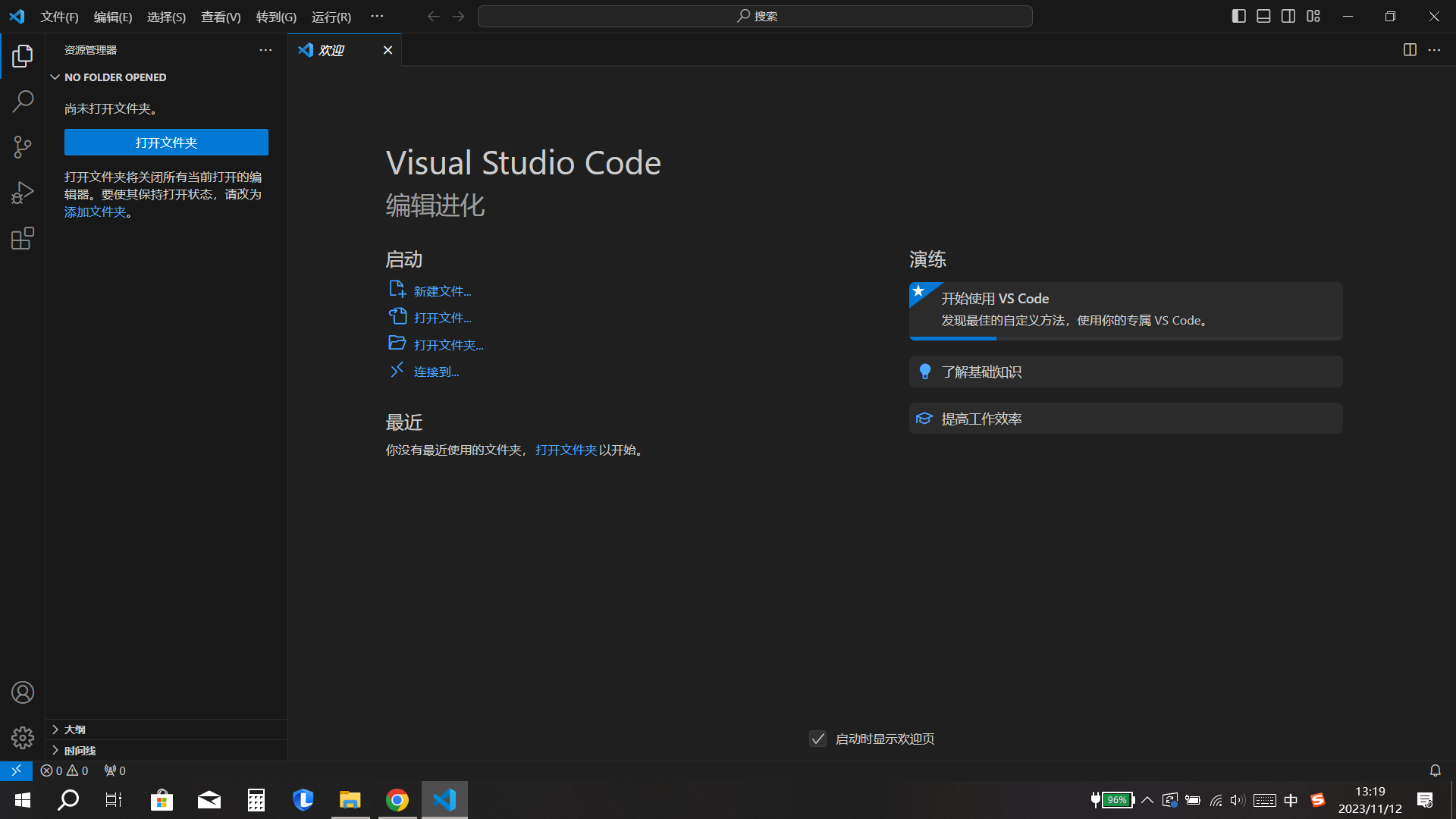Expand the 大纲 outline section
1456x819 pixels.
coord(166,730)
